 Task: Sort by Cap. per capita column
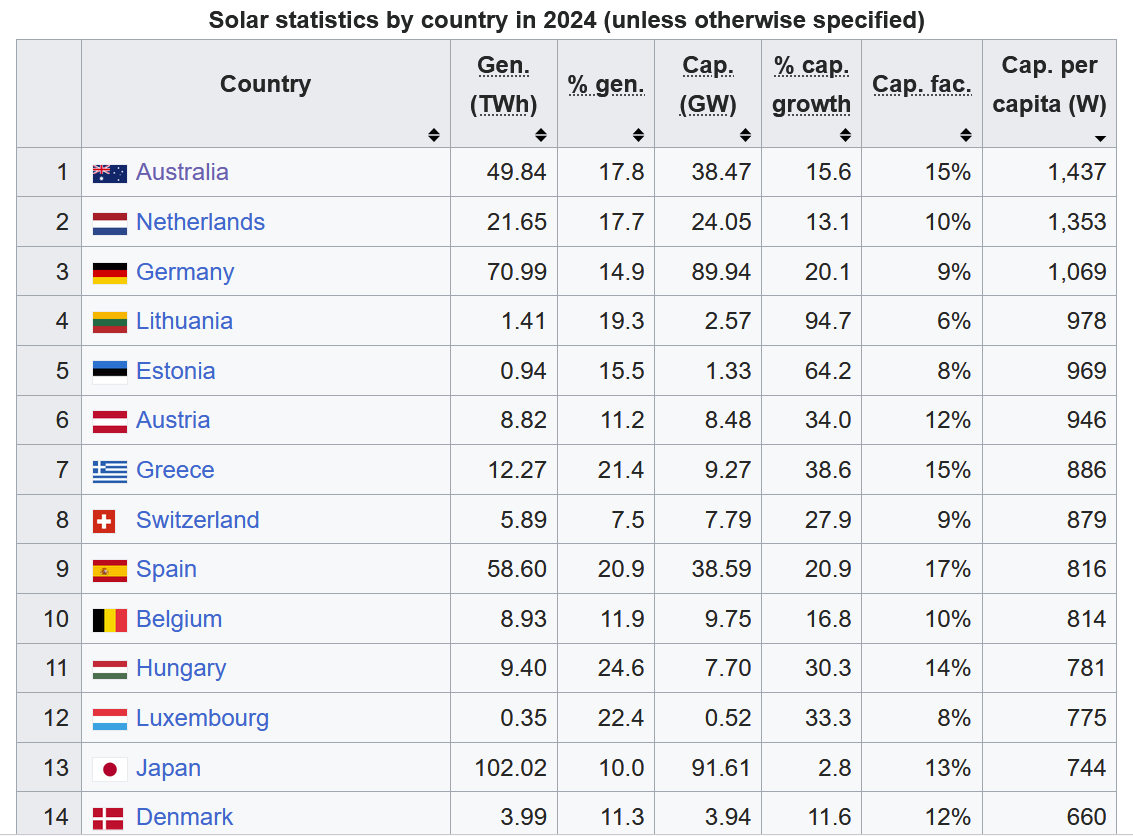pos(1100,138)
